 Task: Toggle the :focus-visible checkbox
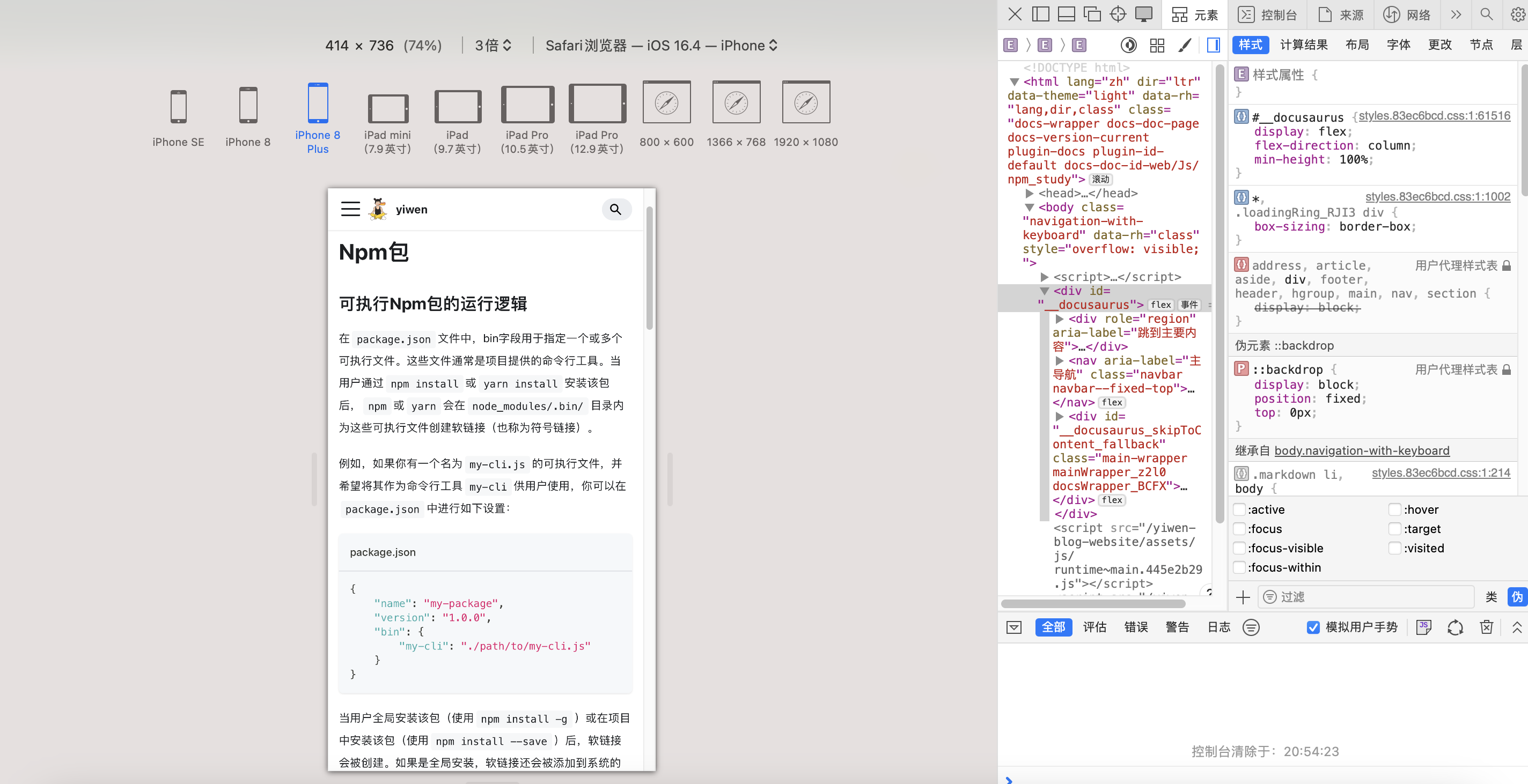(1239, 548)
